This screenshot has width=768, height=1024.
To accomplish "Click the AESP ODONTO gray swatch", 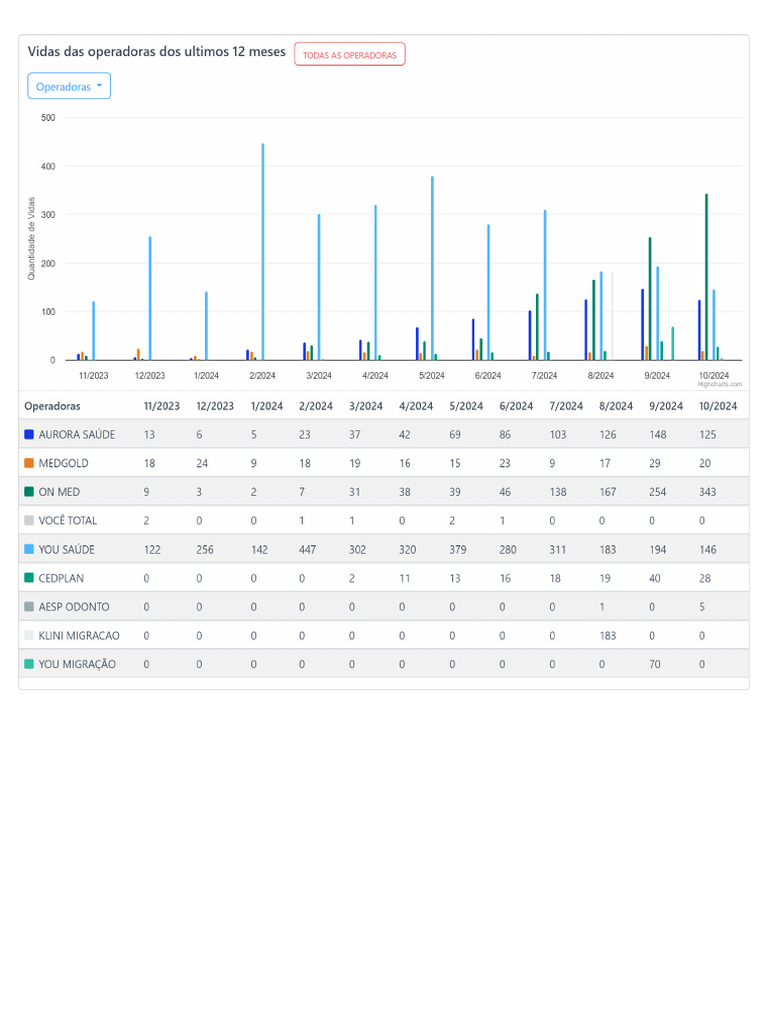I will pos(29,607).
